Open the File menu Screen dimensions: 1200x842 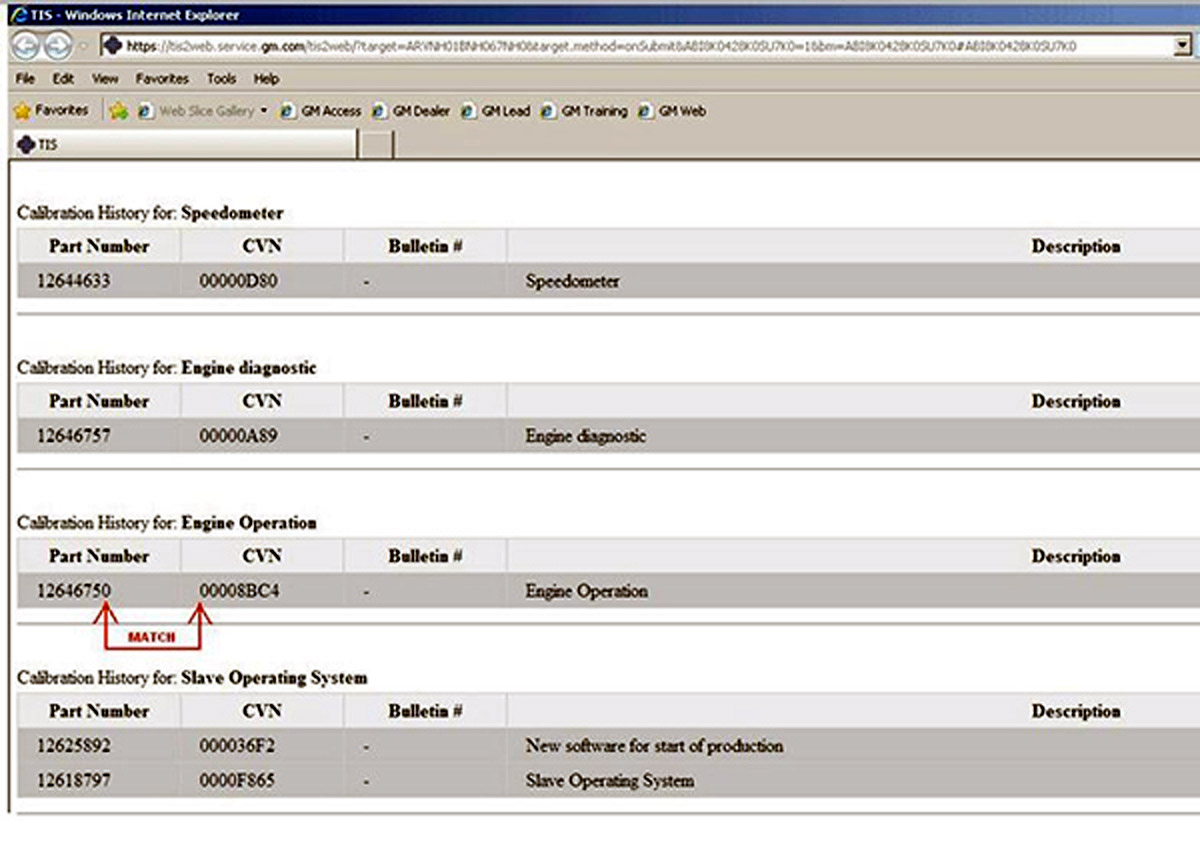click(x=25, y=79)
